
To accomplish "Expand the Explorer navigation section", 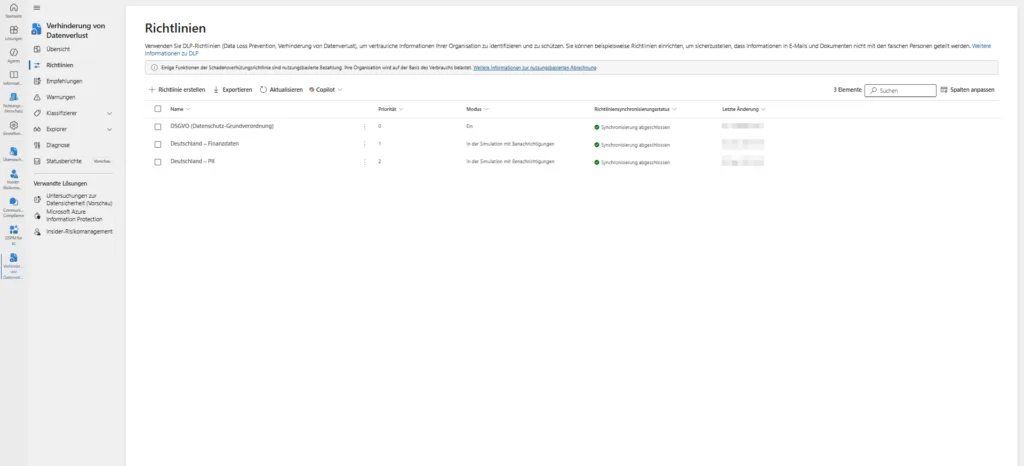I will (x=109, y=129).
